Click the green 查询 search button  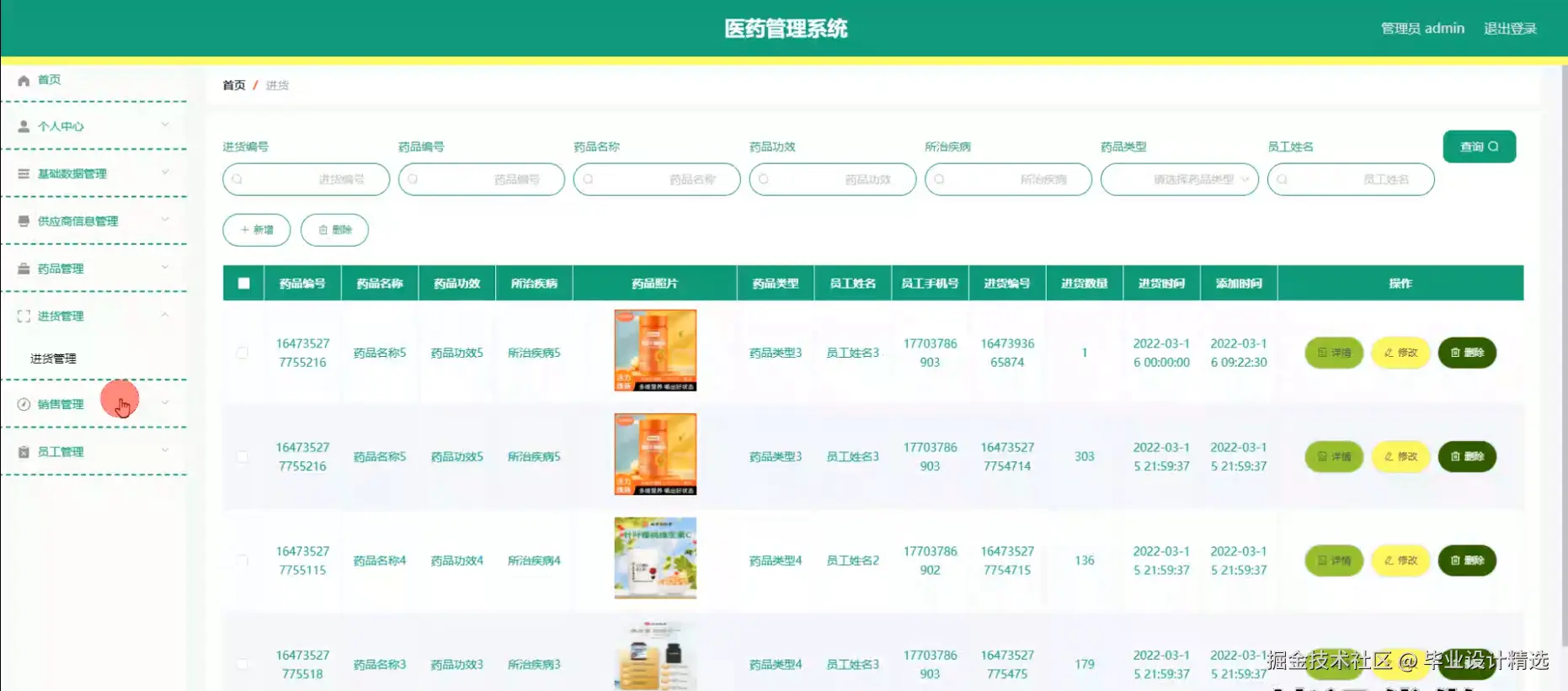tap(1479, 146)
